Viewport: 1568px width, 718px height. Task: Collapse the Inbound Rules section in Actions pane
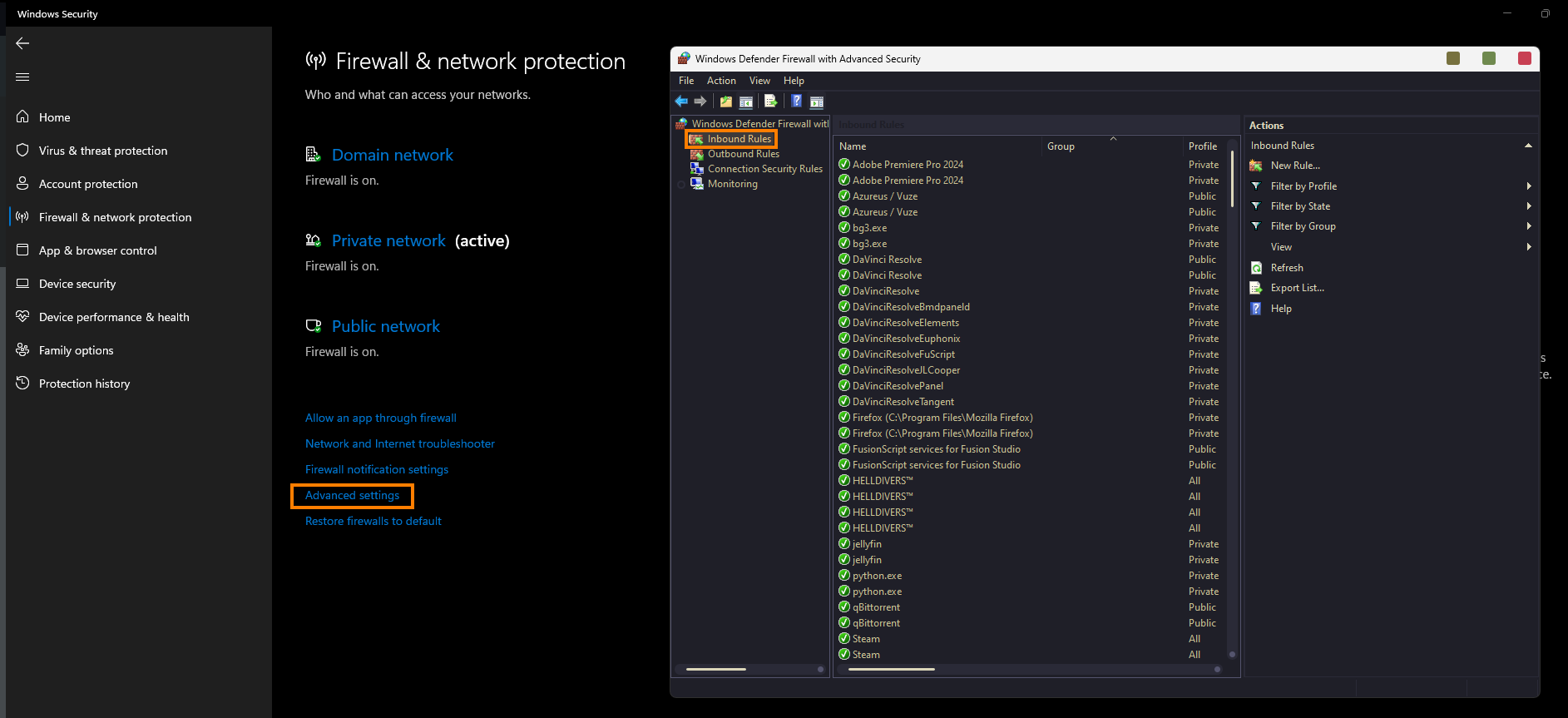(1528, 146)
